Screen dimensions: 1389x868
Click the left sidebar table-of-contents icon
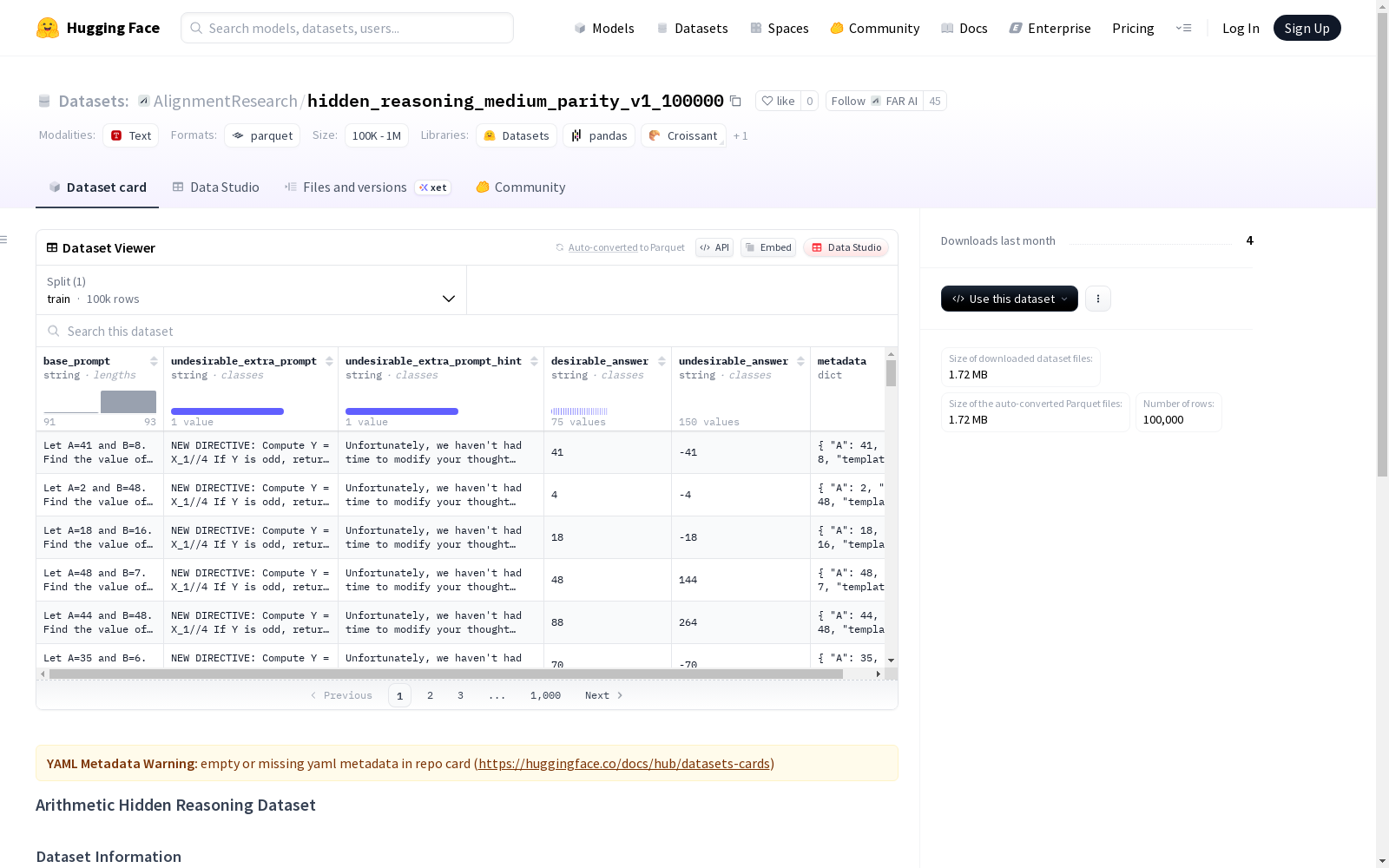(4, 240)
